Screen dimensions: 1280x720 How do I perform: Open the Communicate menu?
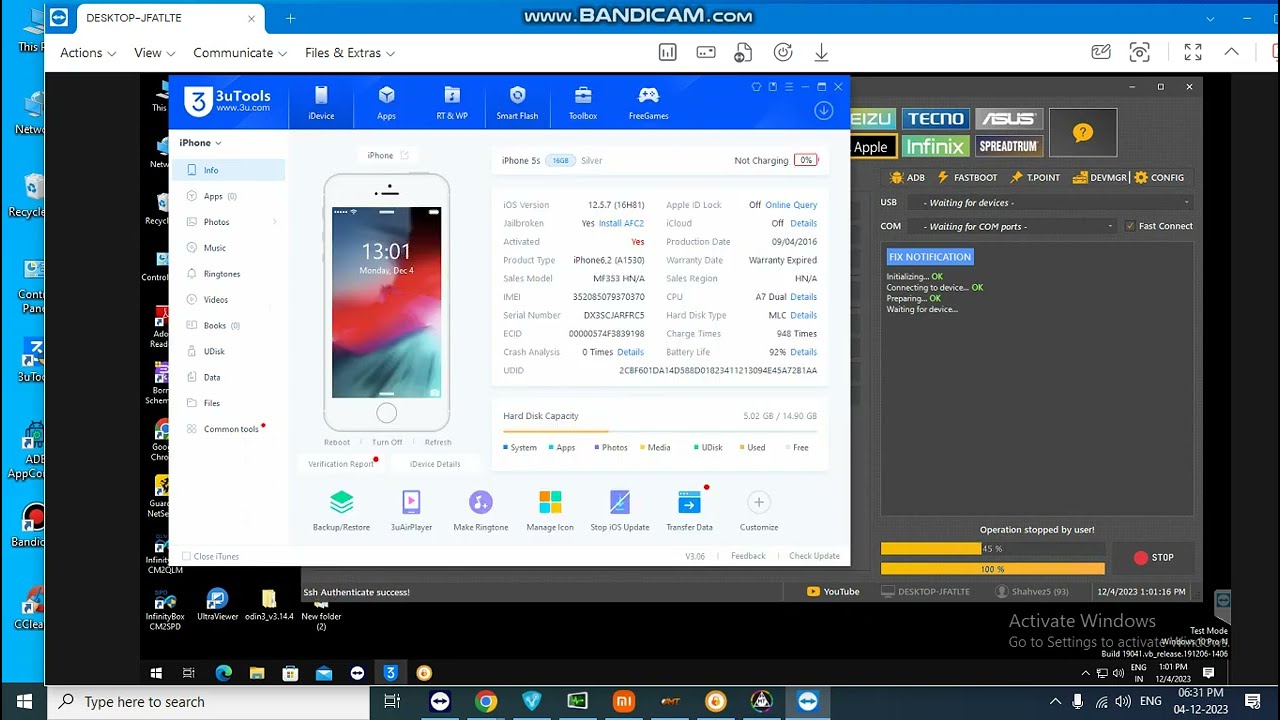pyautogui.click(x=240, y=53)
